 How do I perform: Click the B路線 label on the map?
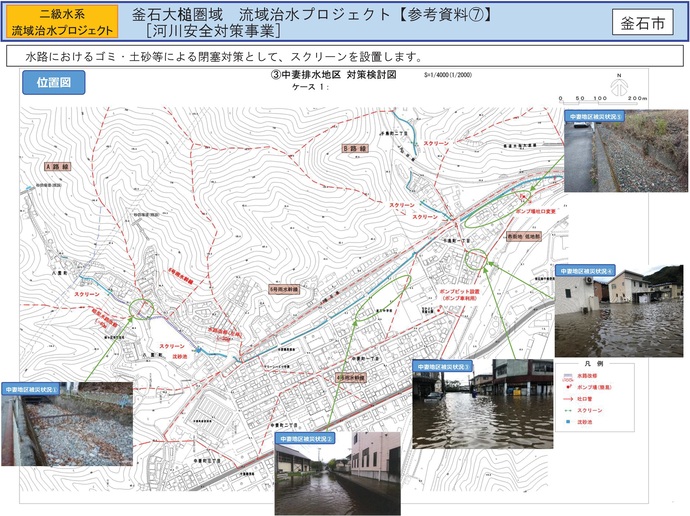[355, 147]
